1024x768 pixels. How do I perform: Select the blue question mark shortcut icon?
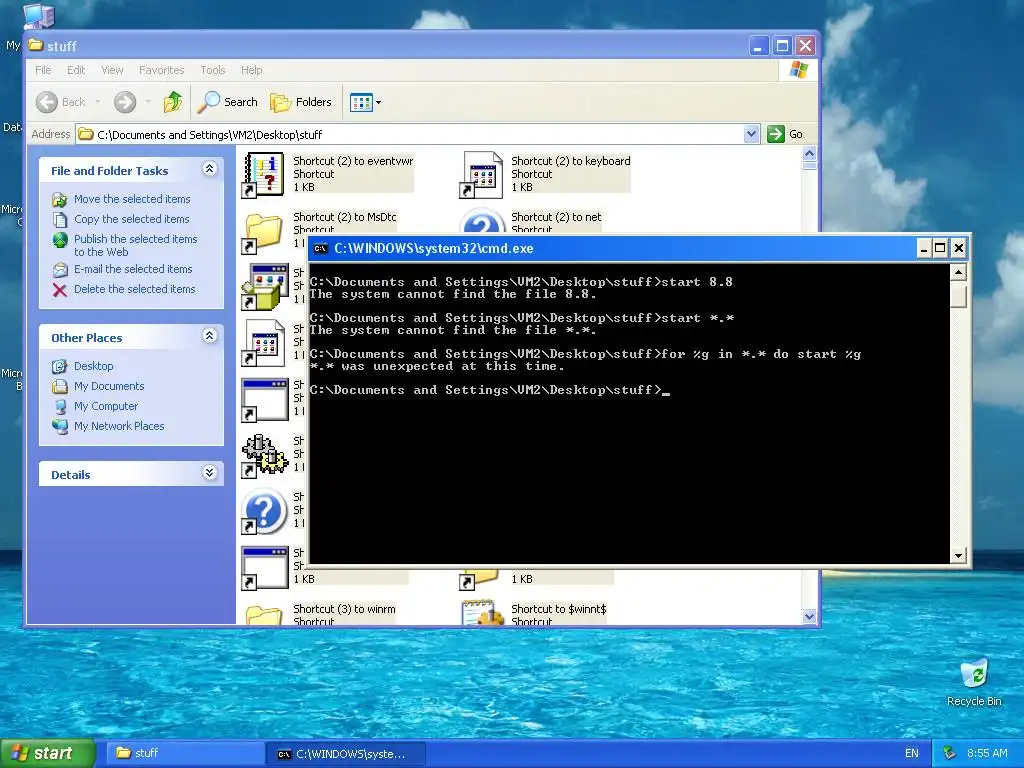(264, 511)
